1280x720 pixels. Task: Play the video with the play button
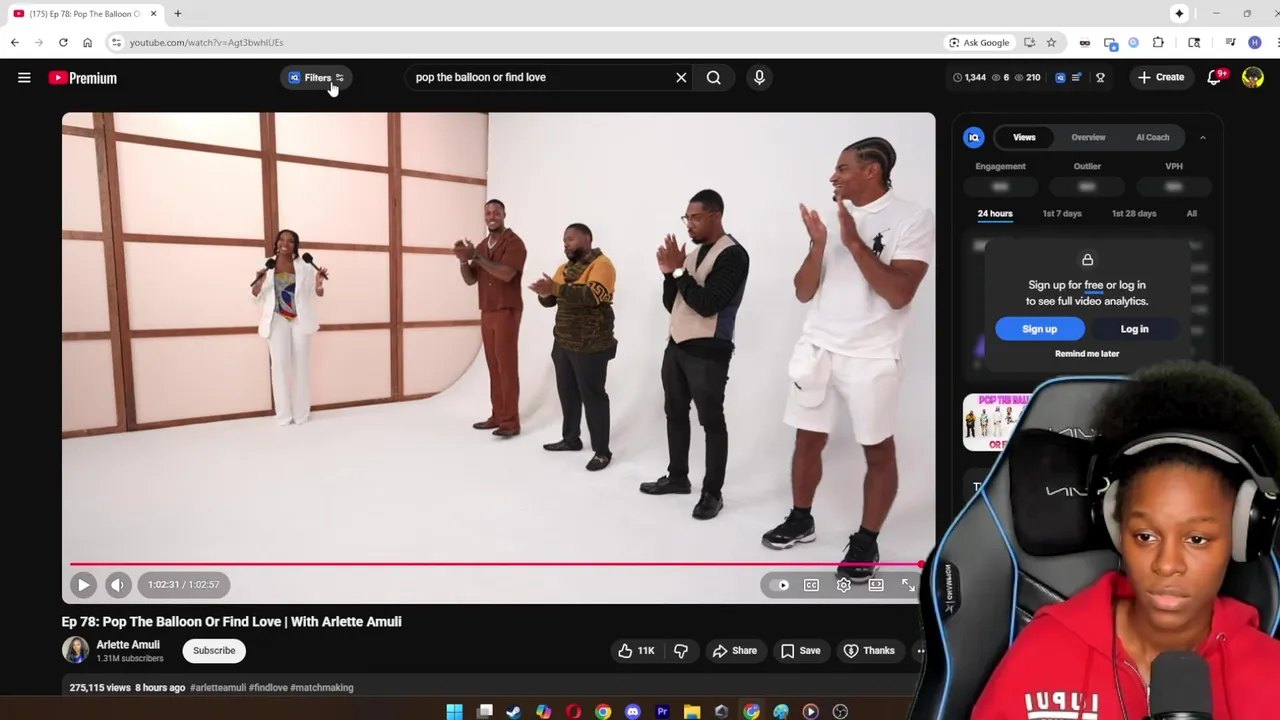[83, 585]
